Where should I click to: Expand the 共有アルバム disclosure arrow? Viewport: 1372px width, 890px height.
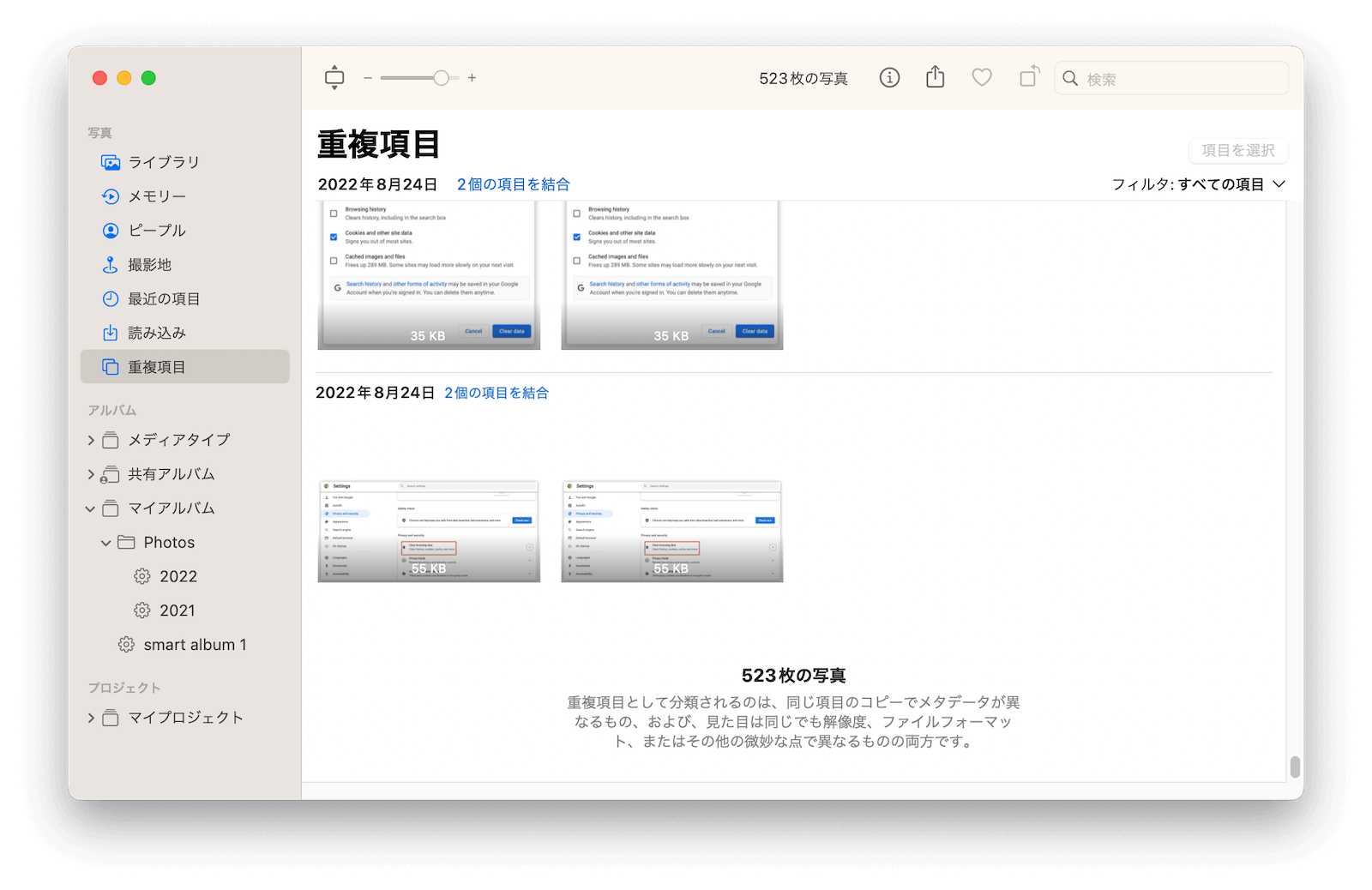point(91,474)
